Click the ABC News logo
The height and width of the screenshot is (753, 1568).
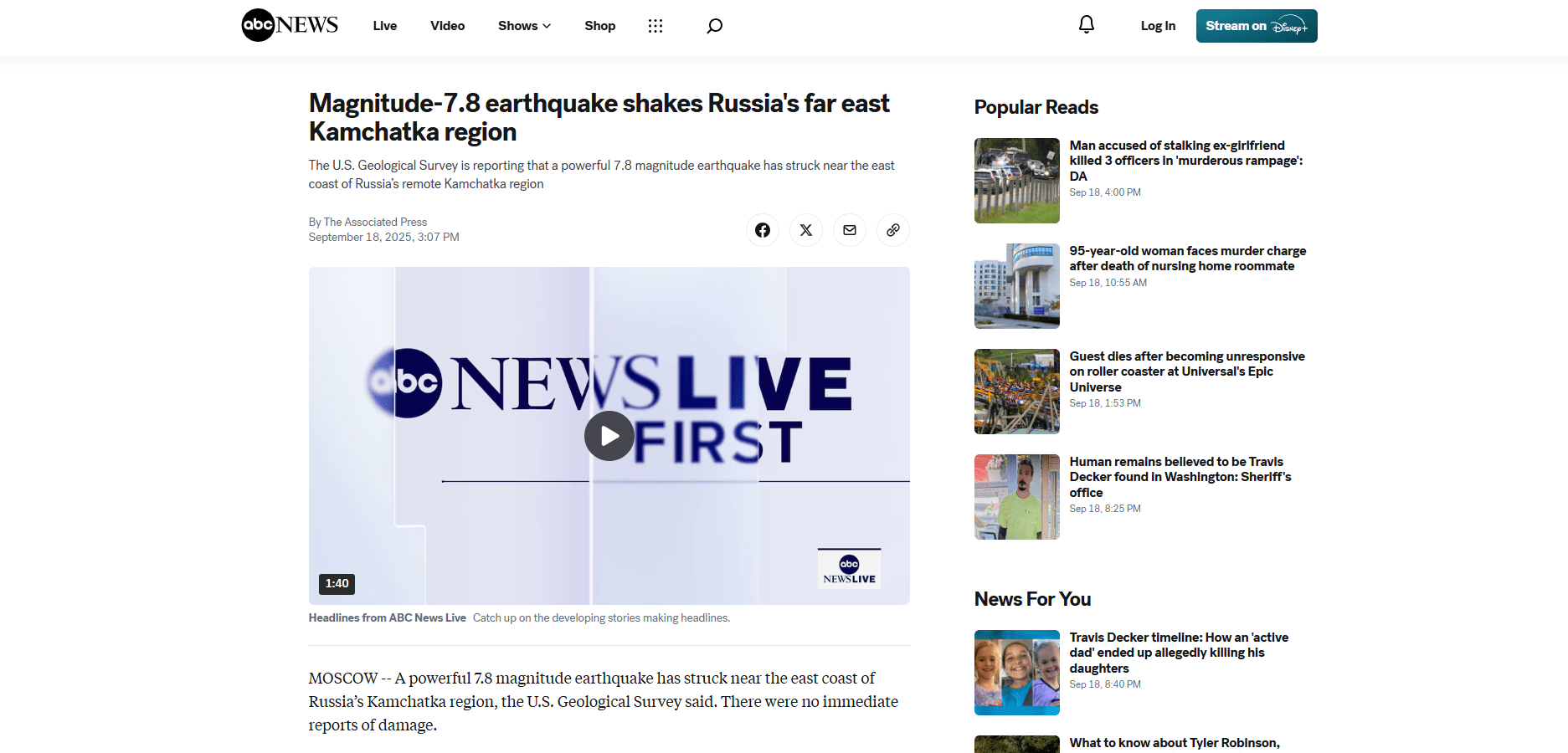click(x=290, y=25)
